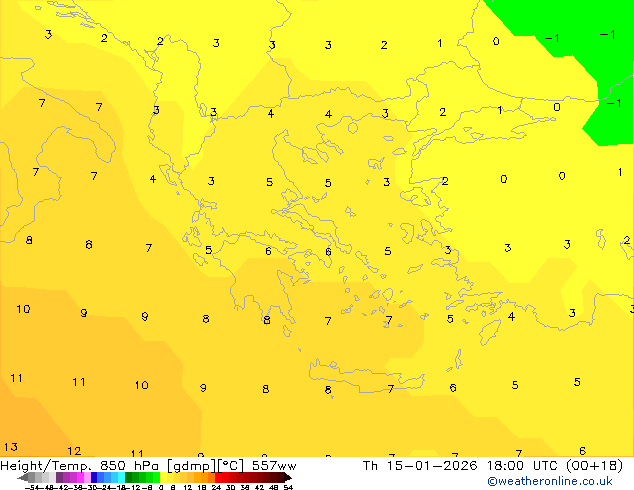The width and height of the screenshot is (634, 490).
Task: Select the date text Th 15-01-2026
Action: point(420,466)
